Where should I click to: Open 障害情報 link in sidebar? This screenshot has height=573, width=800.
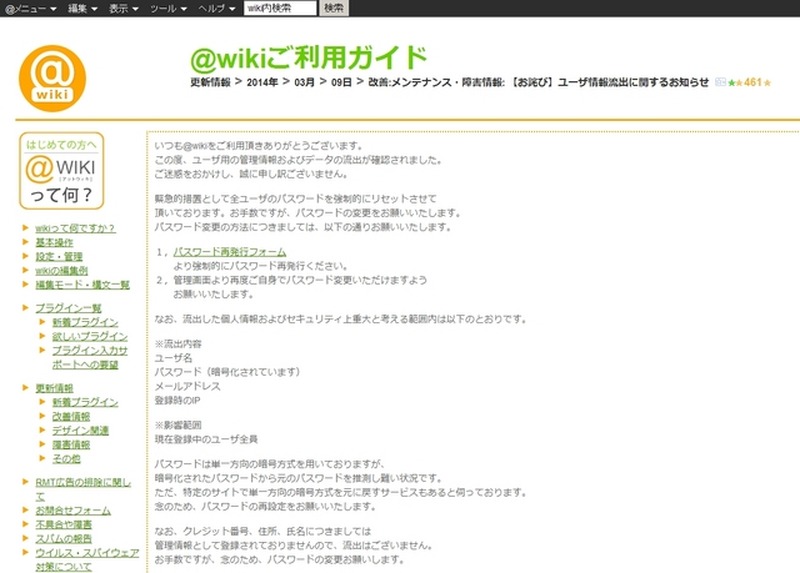71,444
